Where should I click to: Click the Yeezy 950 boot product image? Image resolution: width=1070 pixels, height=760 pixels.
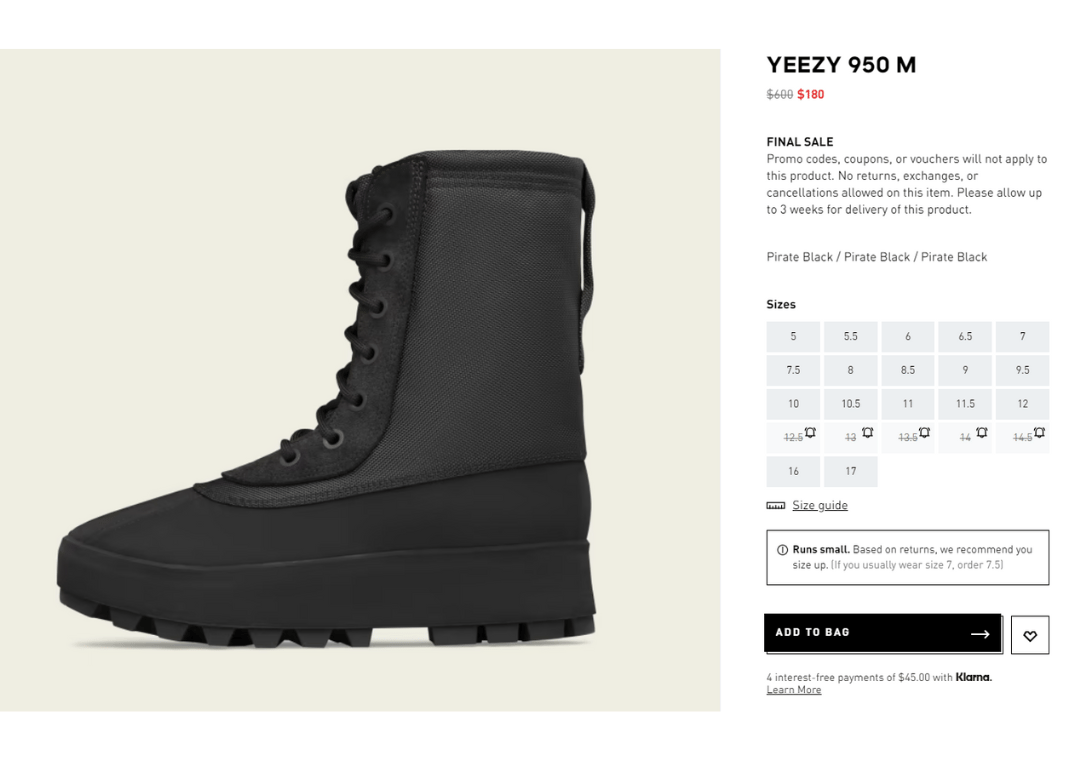point(360,400)
